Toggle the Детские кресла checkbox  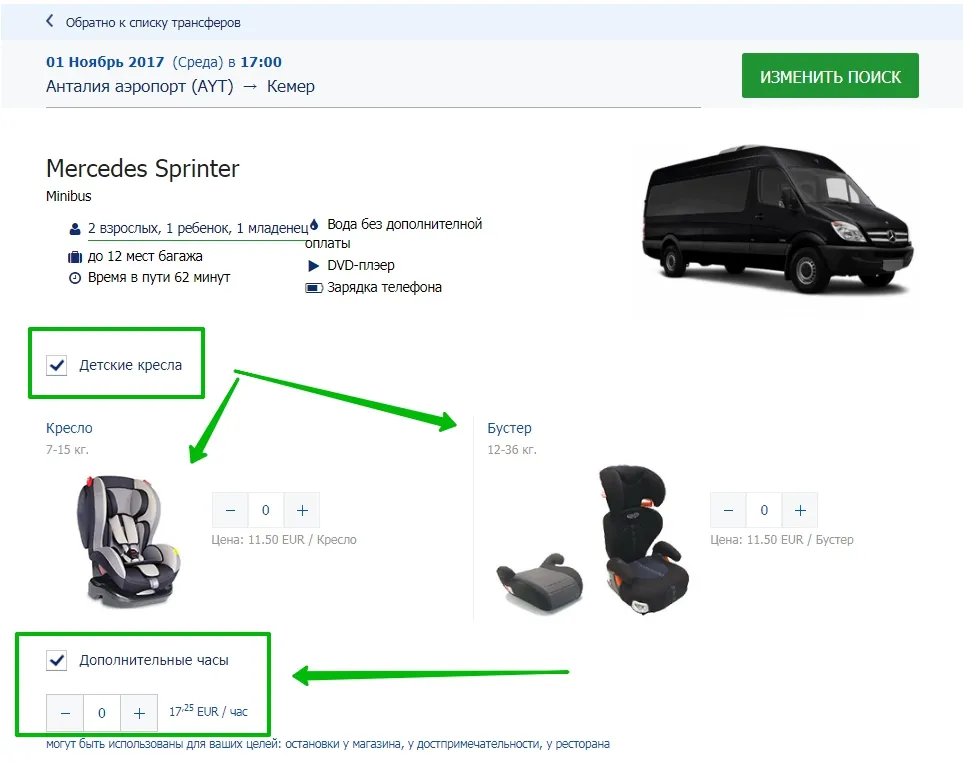[57, 365]
